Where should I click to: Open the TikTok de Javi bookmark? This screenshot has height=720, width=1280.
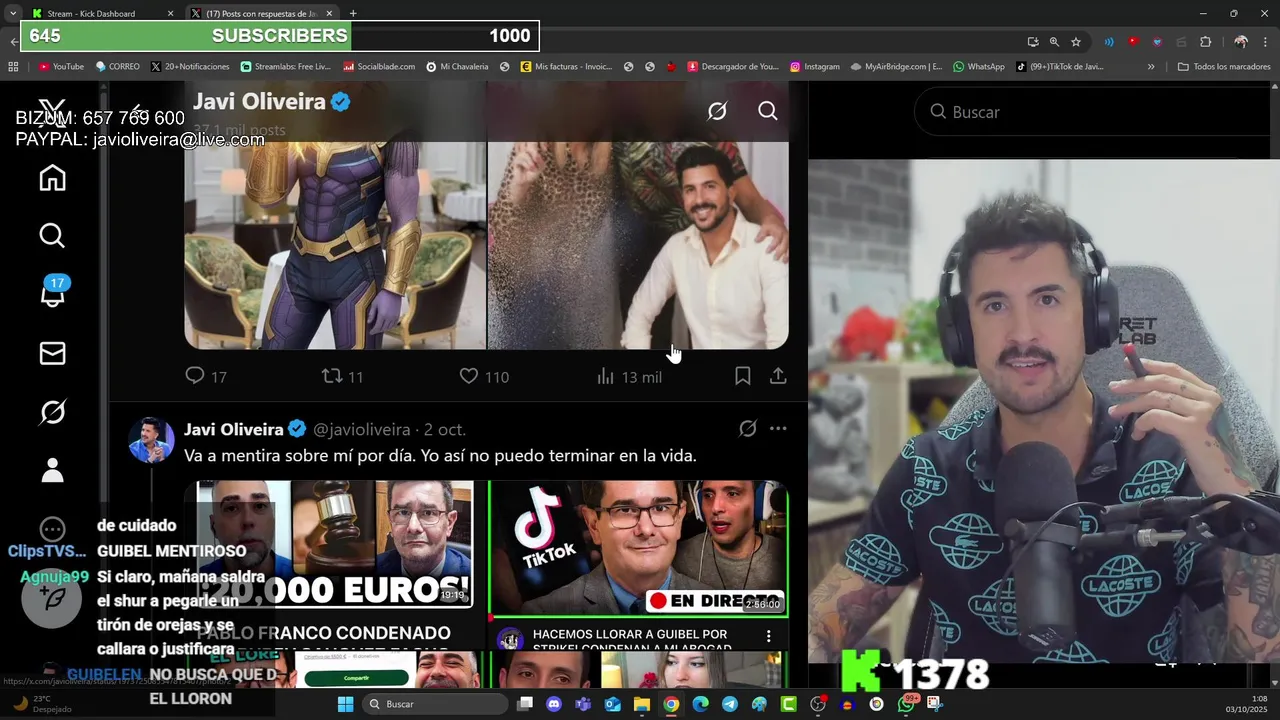(1060, 67)
